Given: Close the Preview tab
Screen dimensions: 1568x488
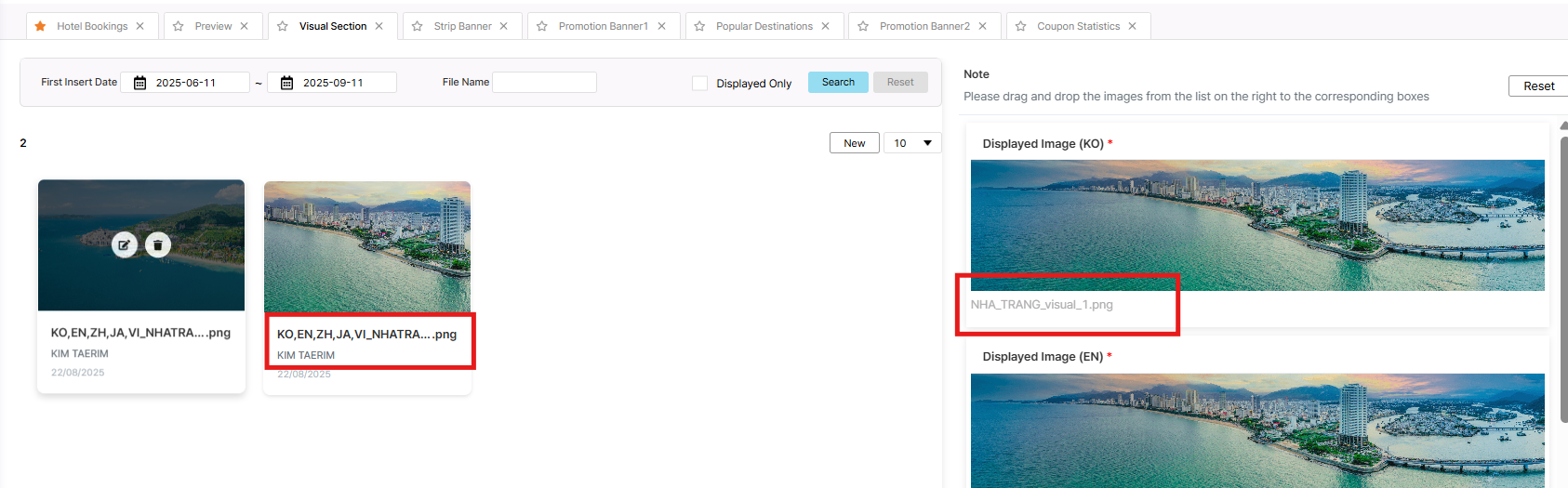Looking at the screenshot, I should click(245, 26).
